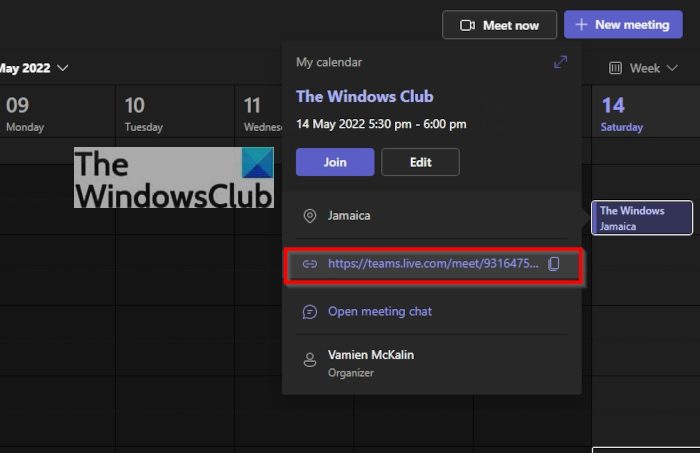Viewport: 700px width, 453px height.
Task: Open meeting chat
Action: [x=380, y=311]
